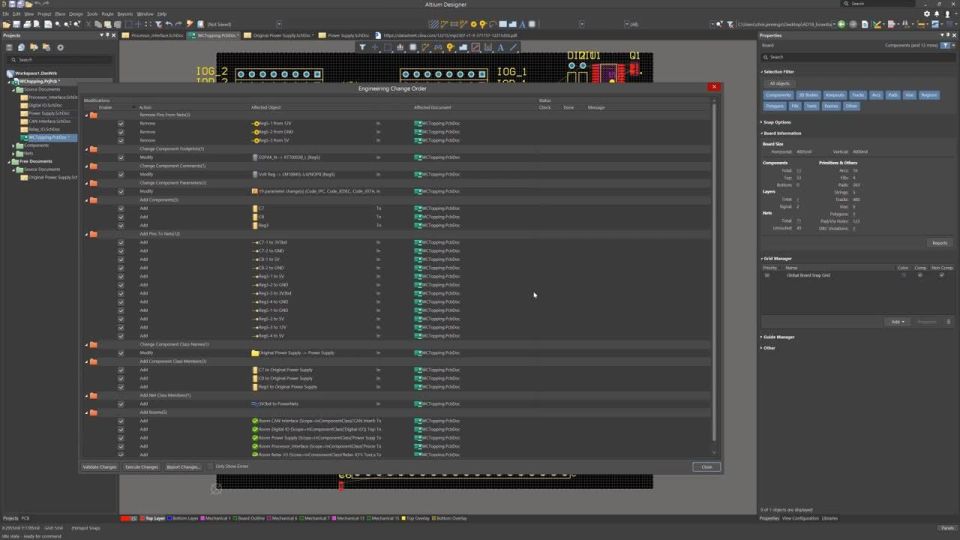Uncheck the Add C7 component change
The width and height of the screenshot is (960, 540).
click(x=121, y=209)
